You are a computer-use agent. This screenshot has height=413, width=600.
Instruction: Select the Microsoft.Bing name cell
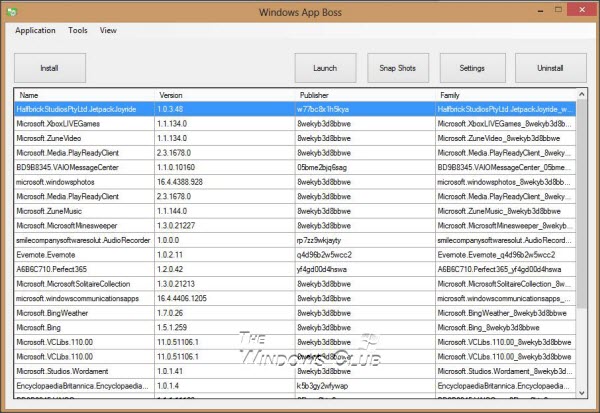tap(84, 327)
